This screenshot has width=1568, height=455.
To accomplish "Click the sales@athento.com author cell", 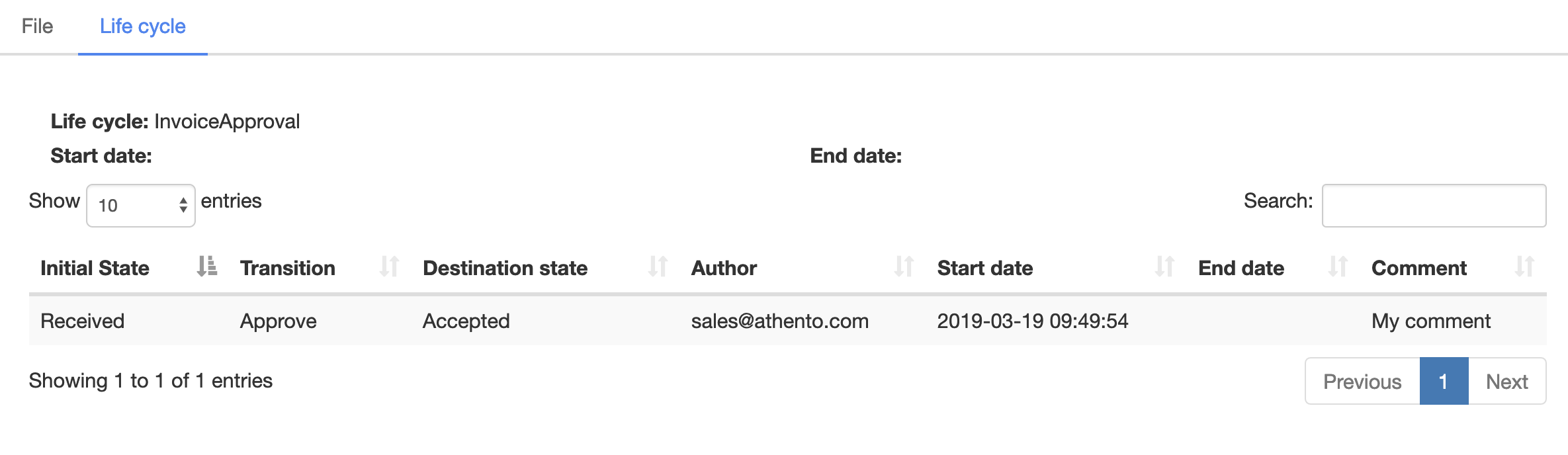I will [x=779, y=321].
